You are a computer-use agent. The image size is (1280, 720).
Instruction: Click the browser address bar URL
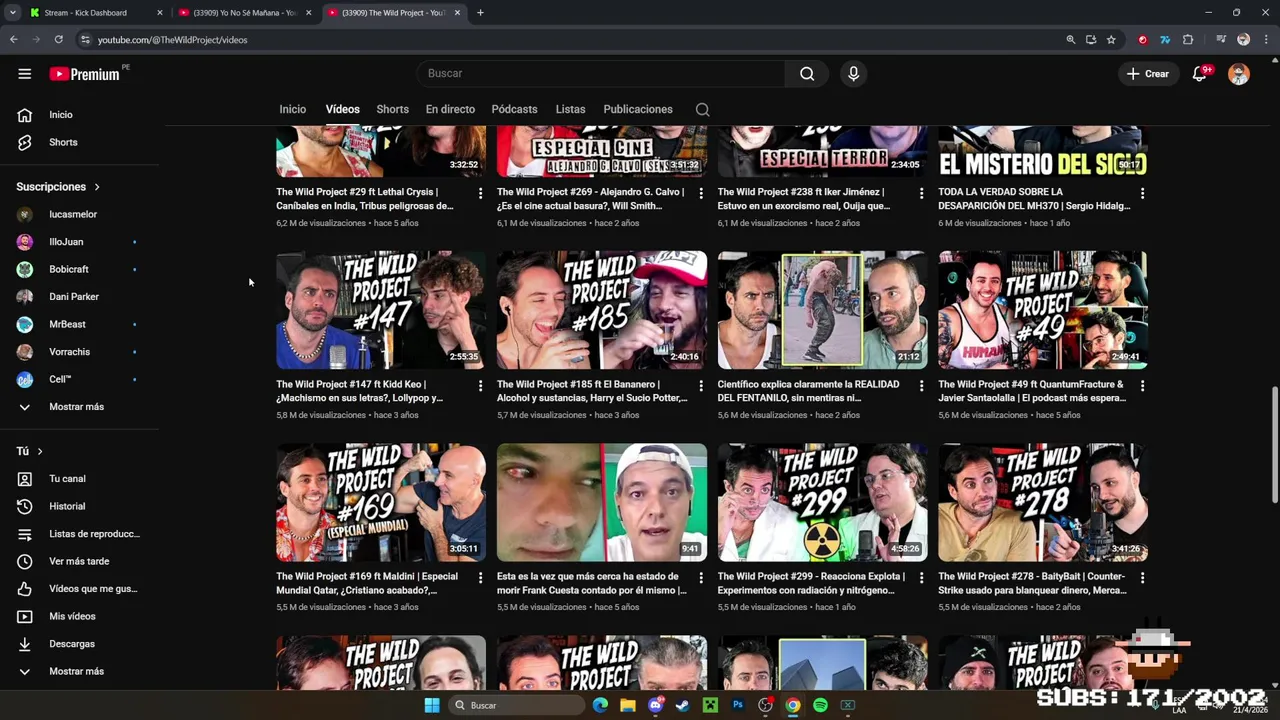[x=172, y=40]
